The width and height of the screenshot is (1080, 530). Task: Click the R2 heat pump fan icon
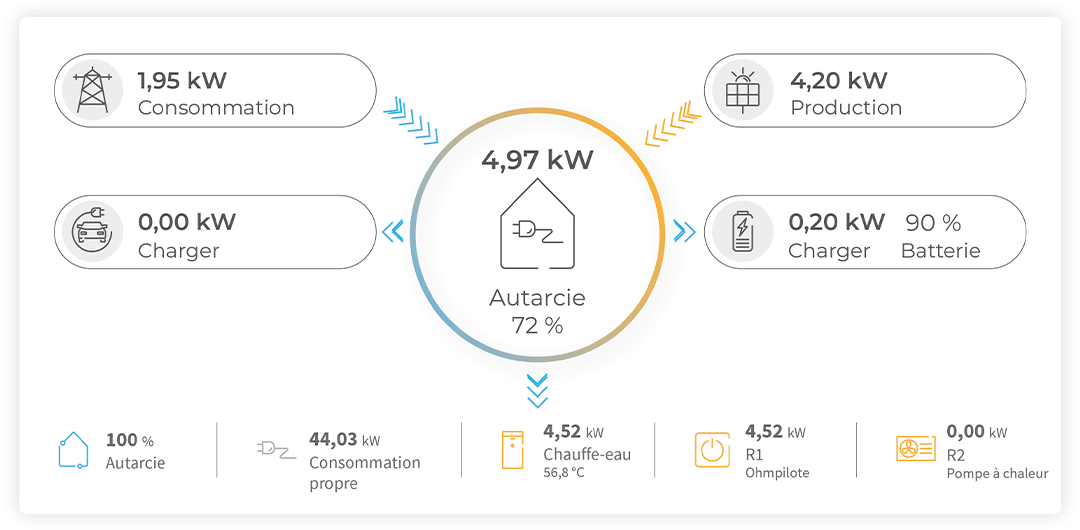point(916,449)
